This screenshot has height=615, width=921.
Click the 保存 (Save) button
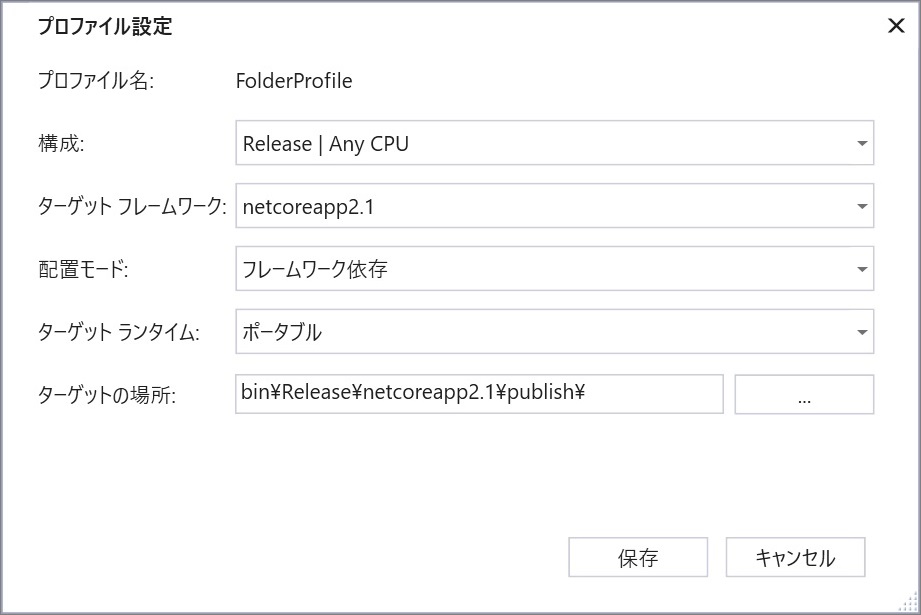[637, 557]
